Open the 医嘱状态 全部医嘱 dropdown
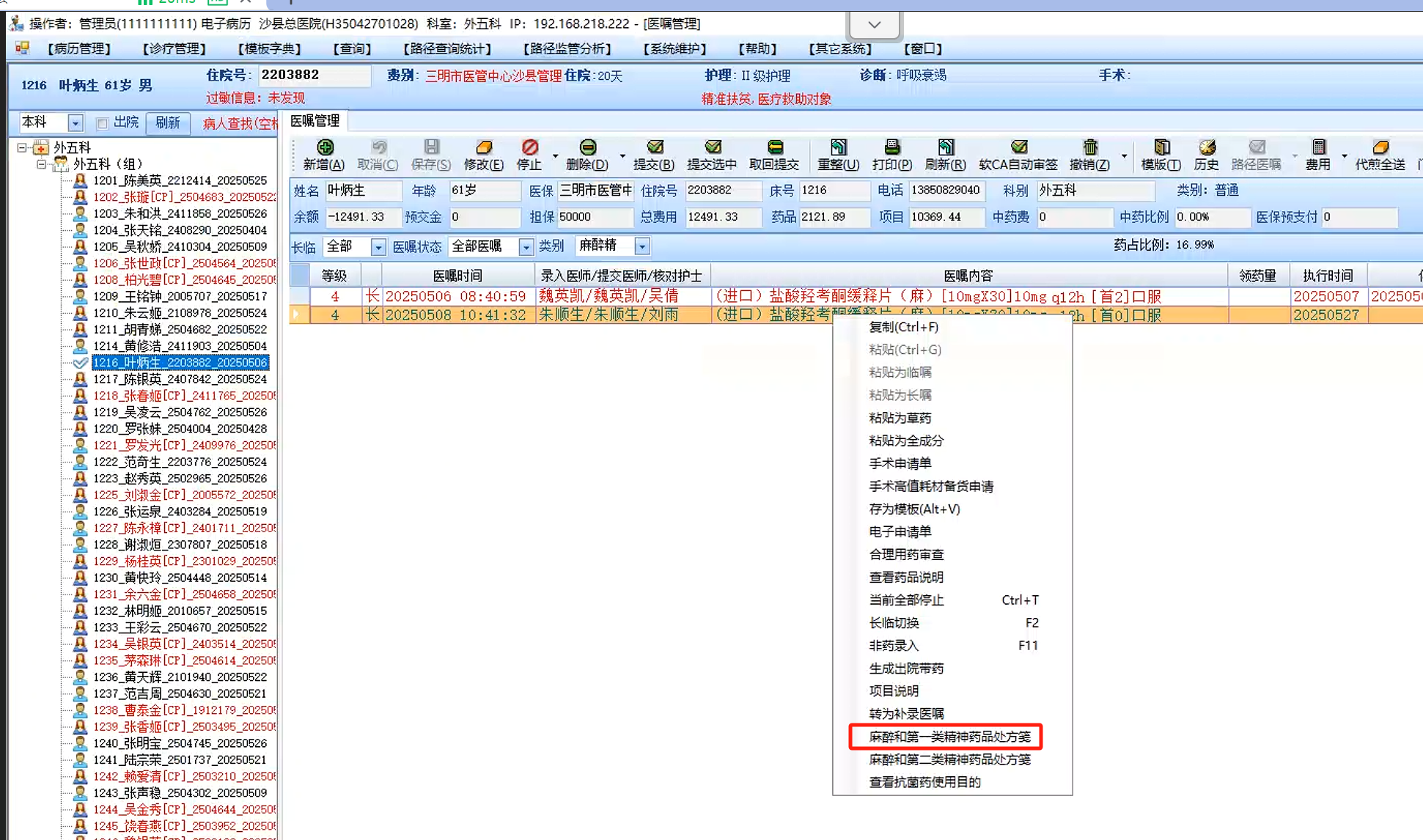The height and width of the screenshot is (840, 1423). (526, 247)
